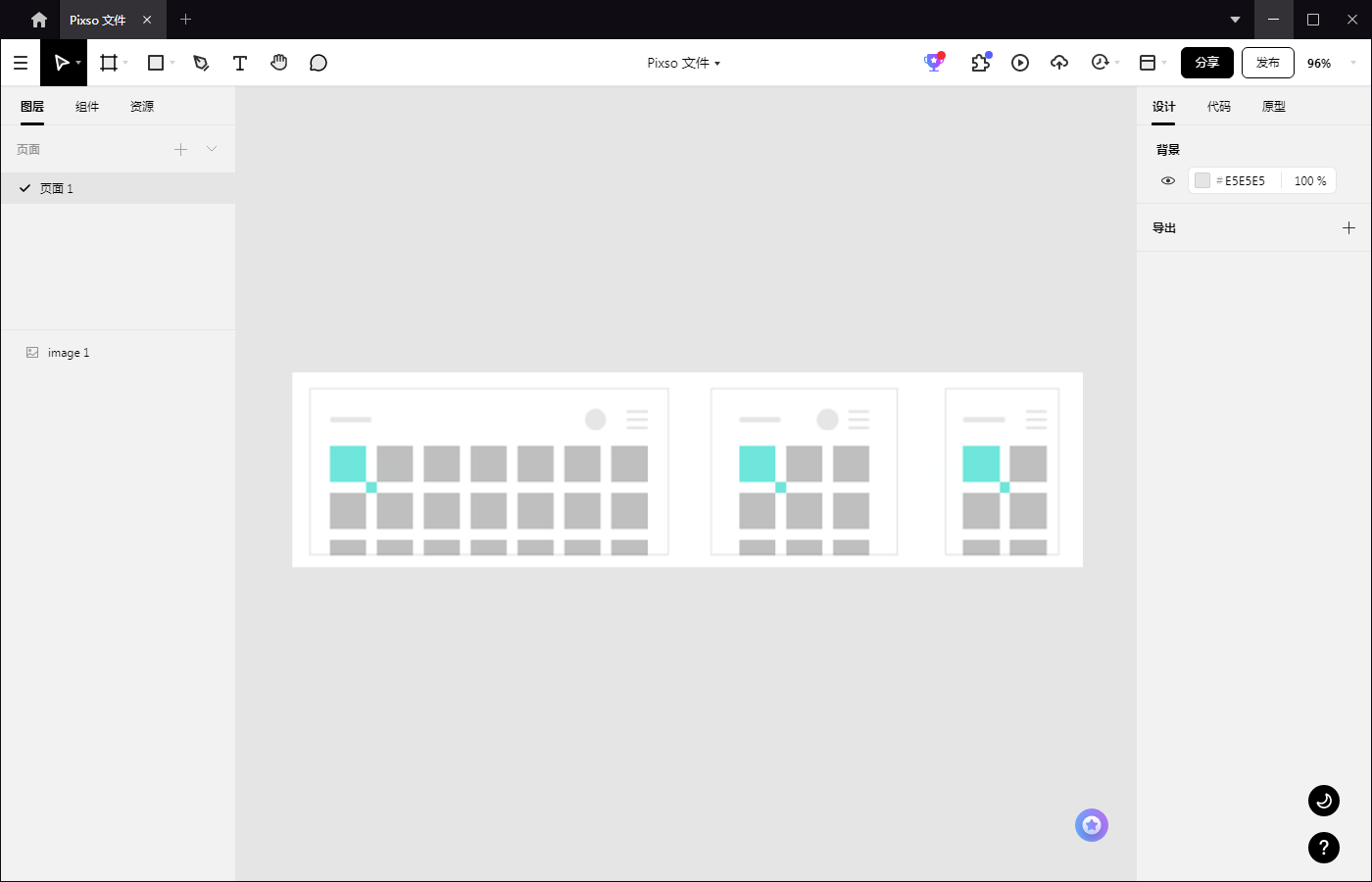
Task: Open version history clock icon
Action: [x=1100, y=62]
